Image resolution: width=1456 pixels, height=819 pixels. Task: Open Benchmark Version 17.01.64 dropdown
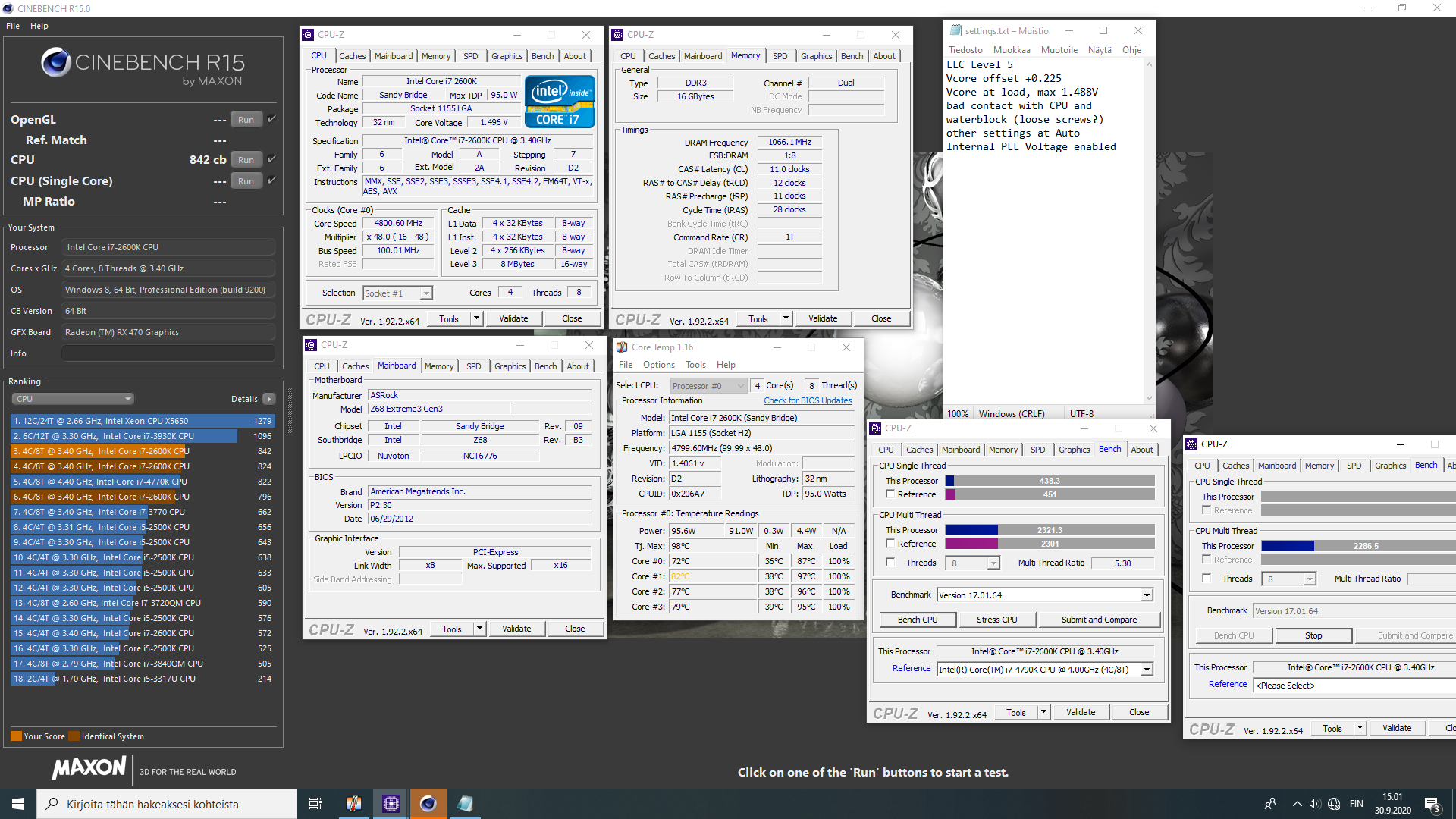coord(1045,595)
